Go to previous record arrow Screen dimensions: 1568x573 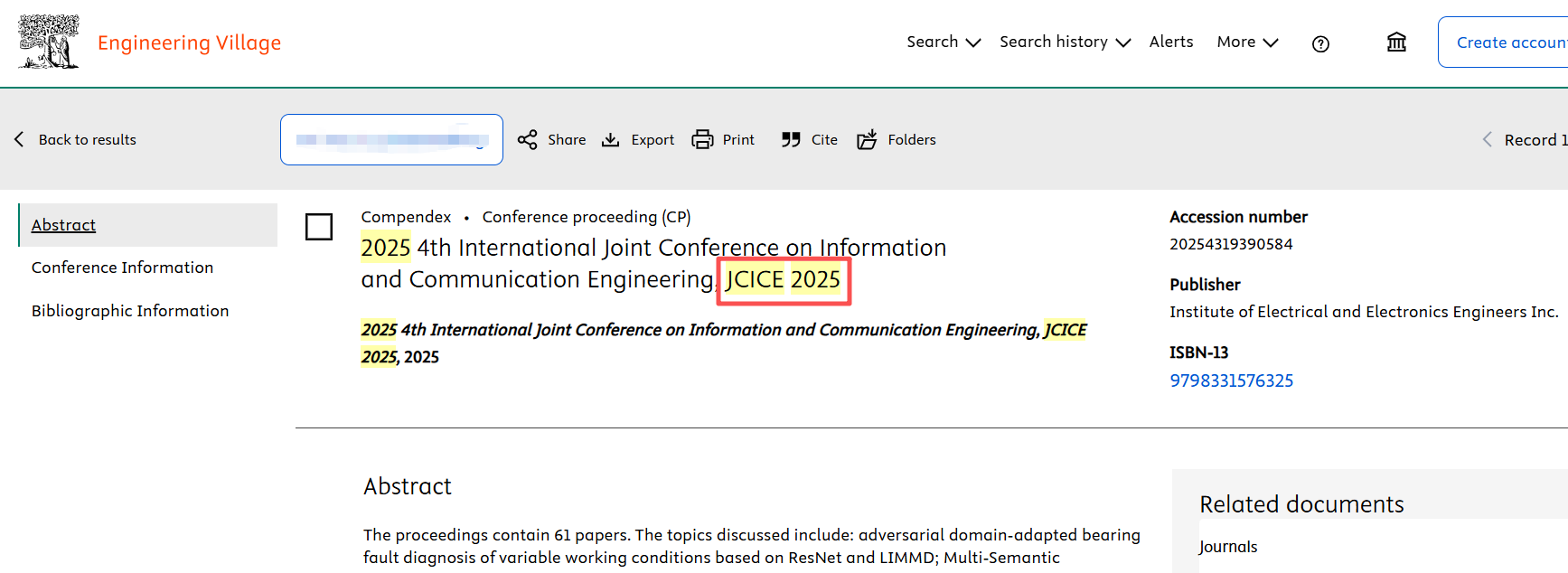(x=1487, y=139)
